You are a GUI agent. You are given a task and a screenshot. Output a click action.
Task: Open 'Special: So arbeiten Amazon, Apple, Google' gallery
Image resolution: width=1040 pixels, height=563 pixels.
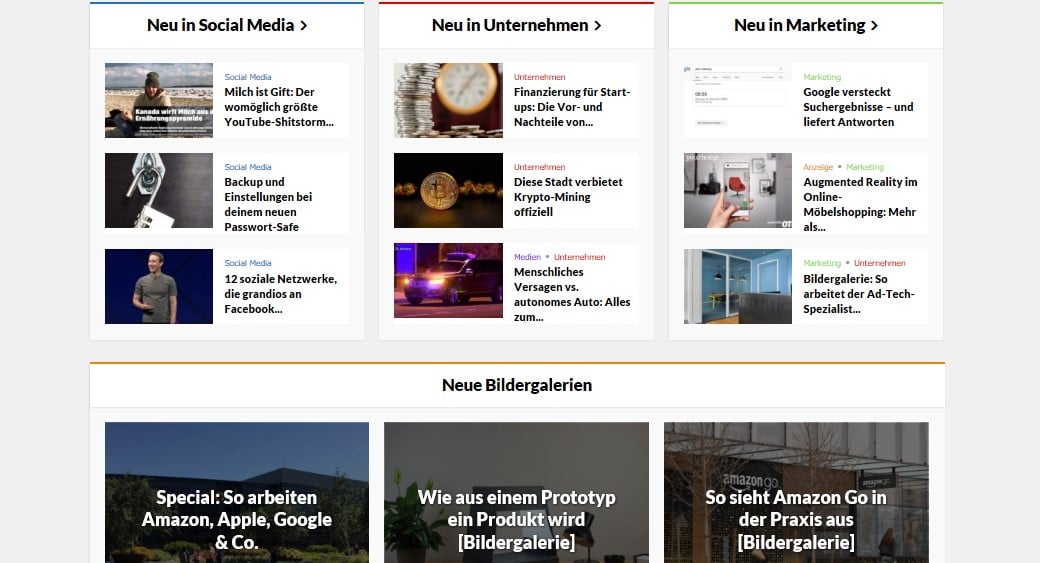tap(237, 519)
